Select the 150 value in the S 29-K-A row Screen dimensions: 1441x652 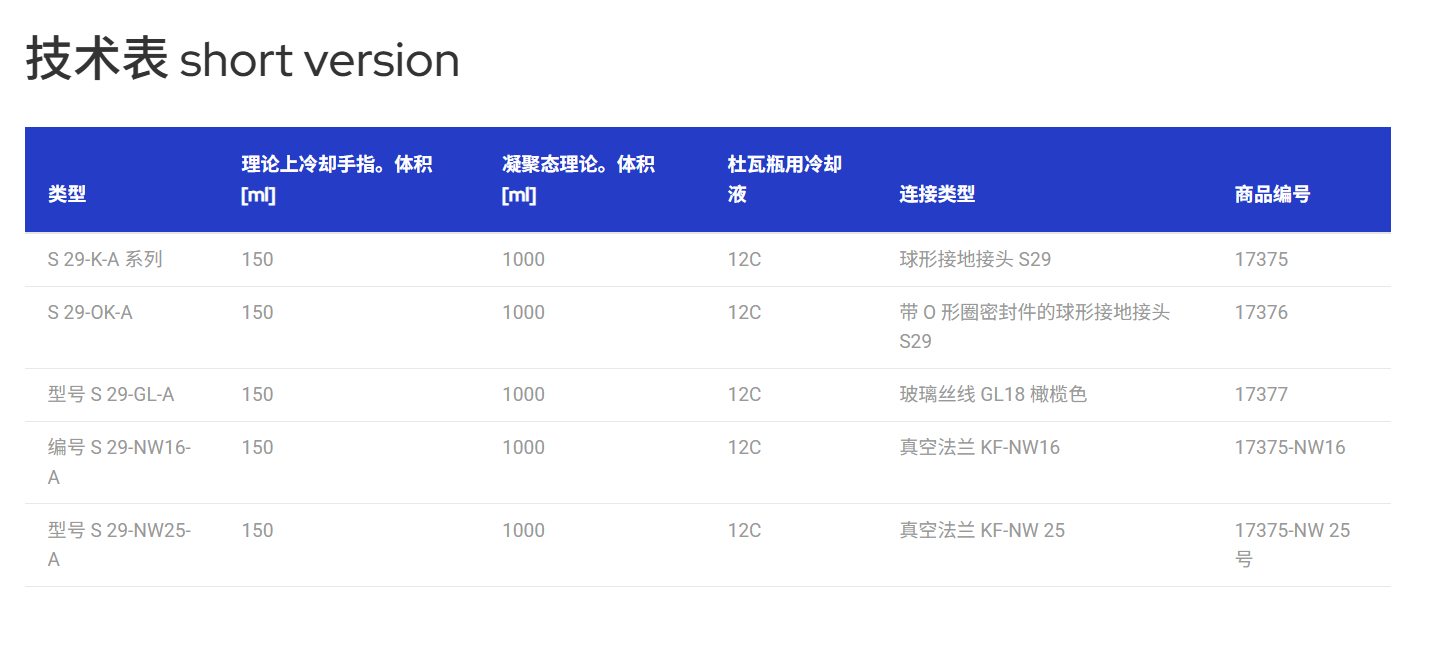pos(257,260)
